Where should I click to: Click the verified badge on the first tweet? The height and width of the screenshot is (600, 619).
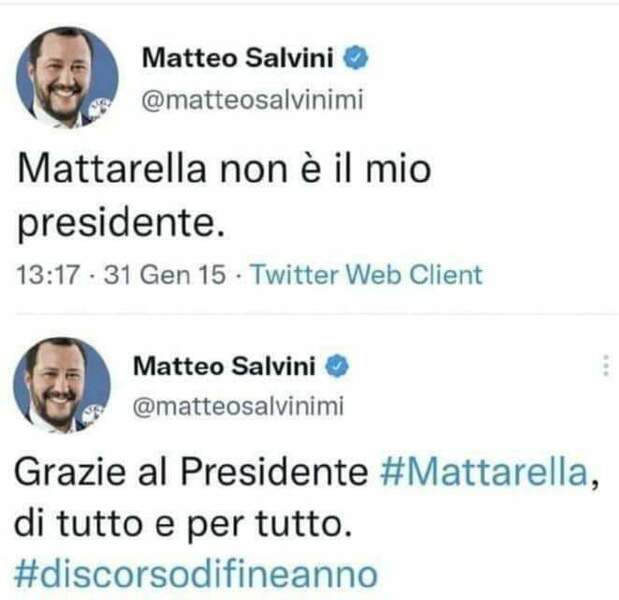(x=357, y=58)
